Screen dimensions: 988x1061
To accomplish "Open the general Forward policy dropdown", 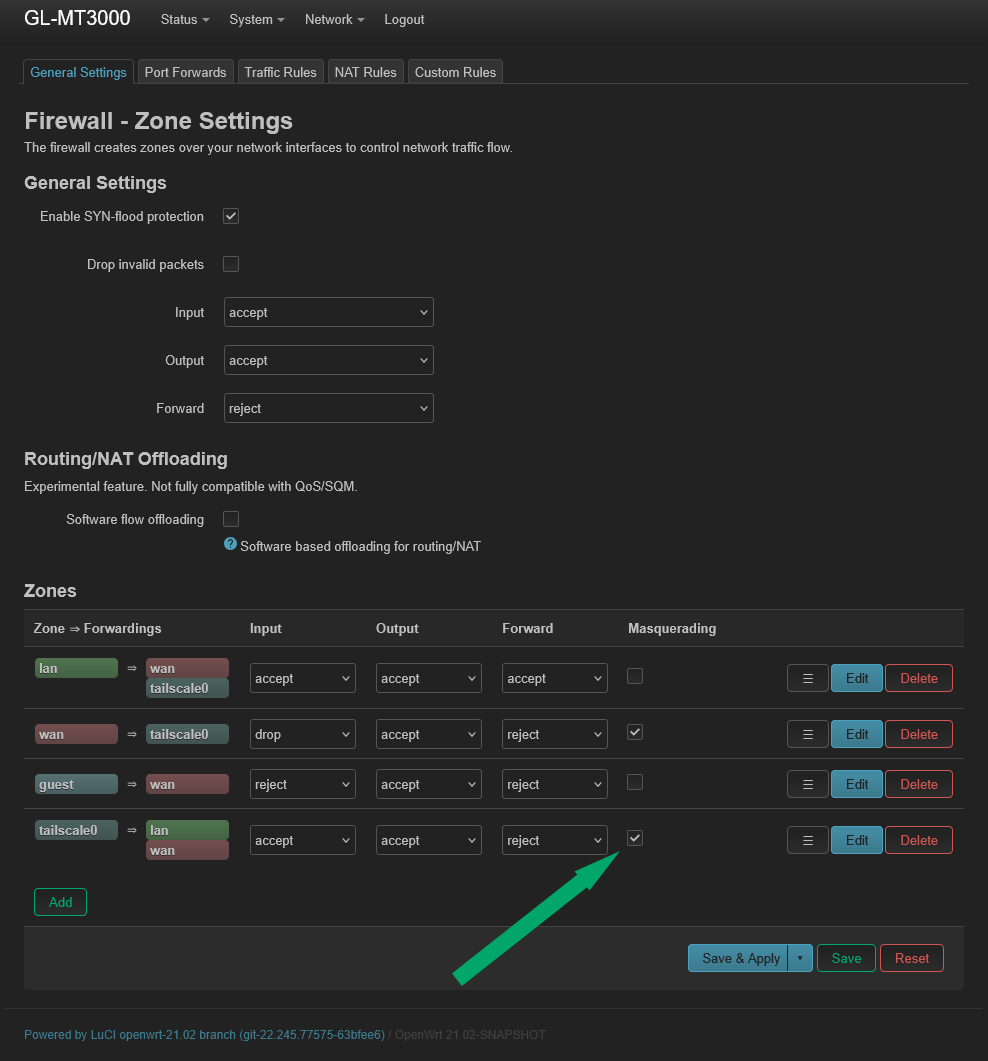I will (x=328, y=407).
